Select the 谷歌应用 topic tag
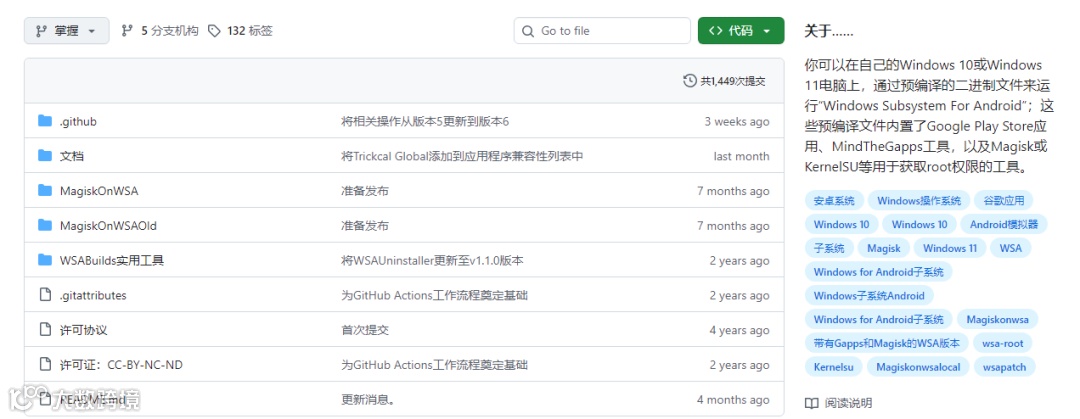This screenshot has width=1080, height=419. coord(1004,201)
